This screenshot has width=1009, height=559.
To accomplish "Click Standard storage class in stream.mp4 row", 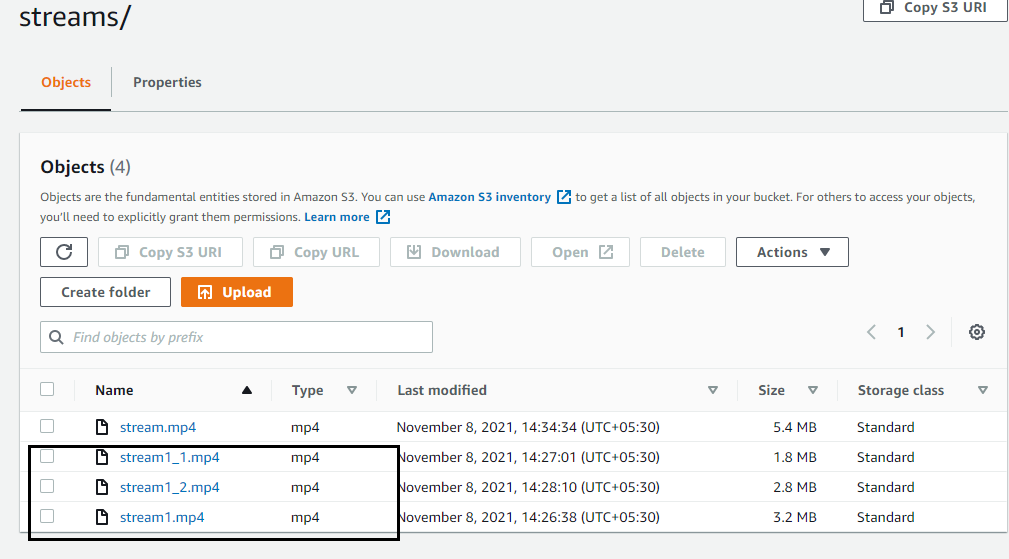I will 885,427.
